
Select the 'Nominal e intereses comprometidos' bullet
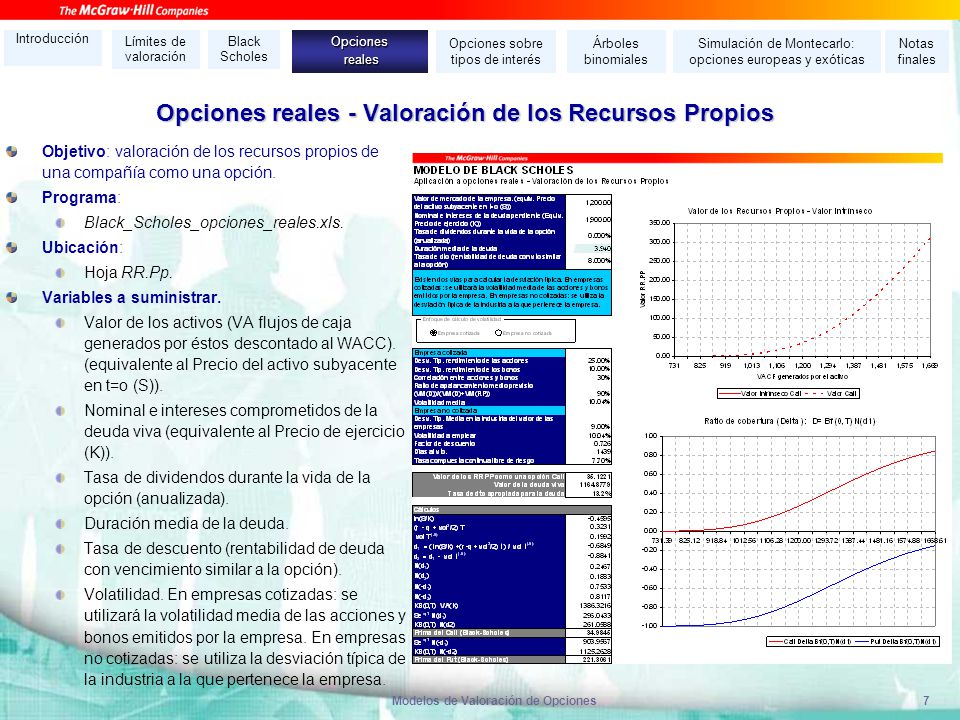[x=244, y=432]
